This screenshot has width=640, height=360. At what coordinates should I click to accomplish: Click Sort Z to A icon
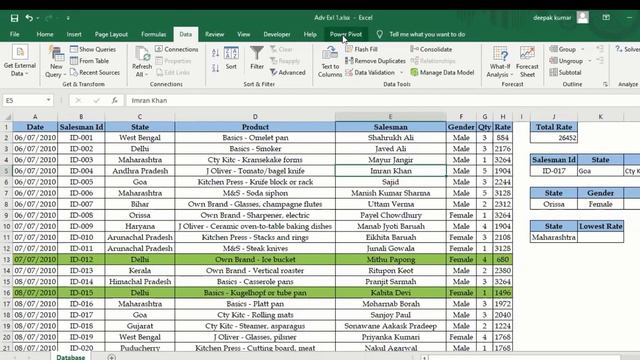[216, 68]
